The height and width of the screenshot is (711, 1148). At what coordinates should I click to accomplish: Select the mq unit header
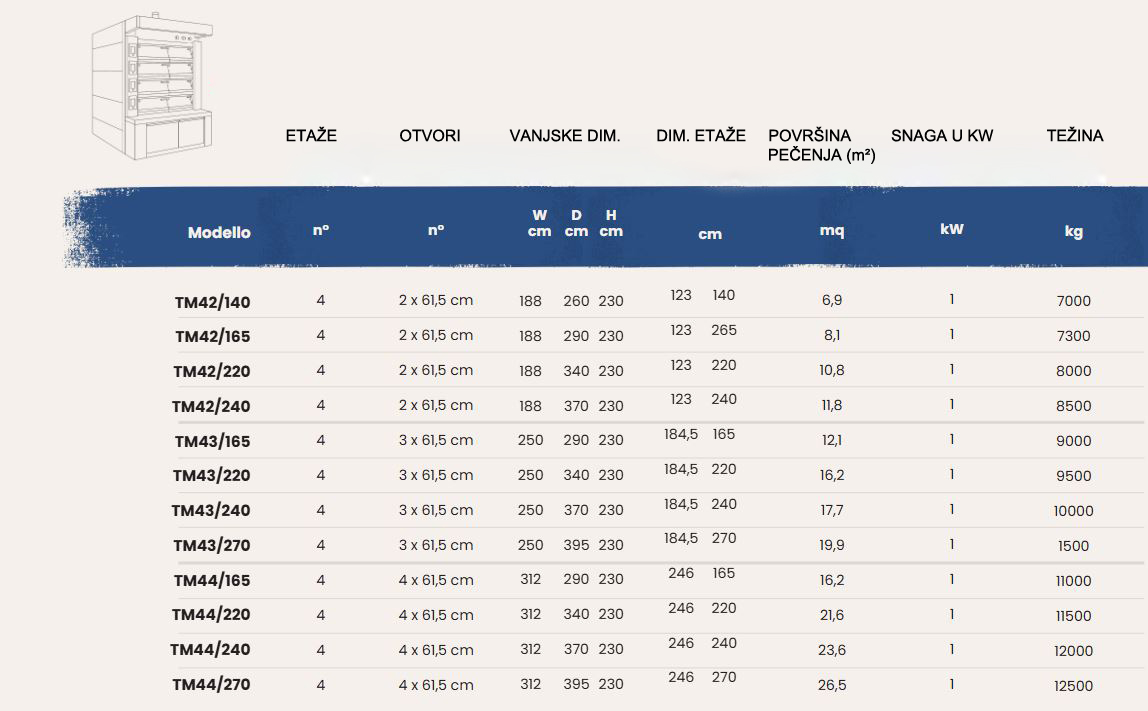pos(832,231)
